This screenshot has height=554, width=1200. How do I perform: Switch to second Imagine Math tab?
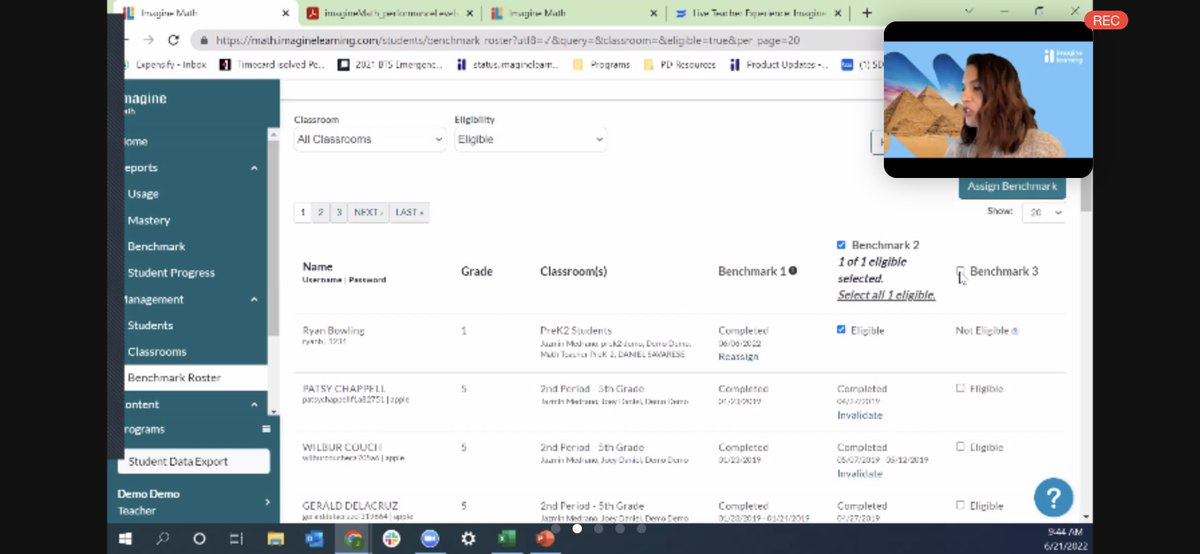tap(573, 13)
